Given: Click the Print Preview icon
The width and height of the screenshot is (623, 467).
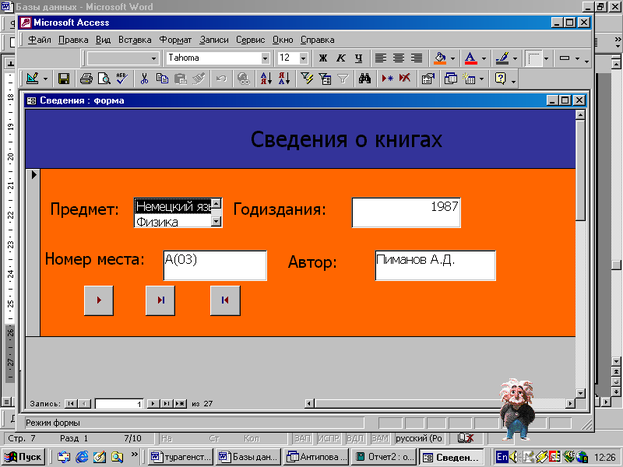Looking at the screenshot, I should coord(104,78).
